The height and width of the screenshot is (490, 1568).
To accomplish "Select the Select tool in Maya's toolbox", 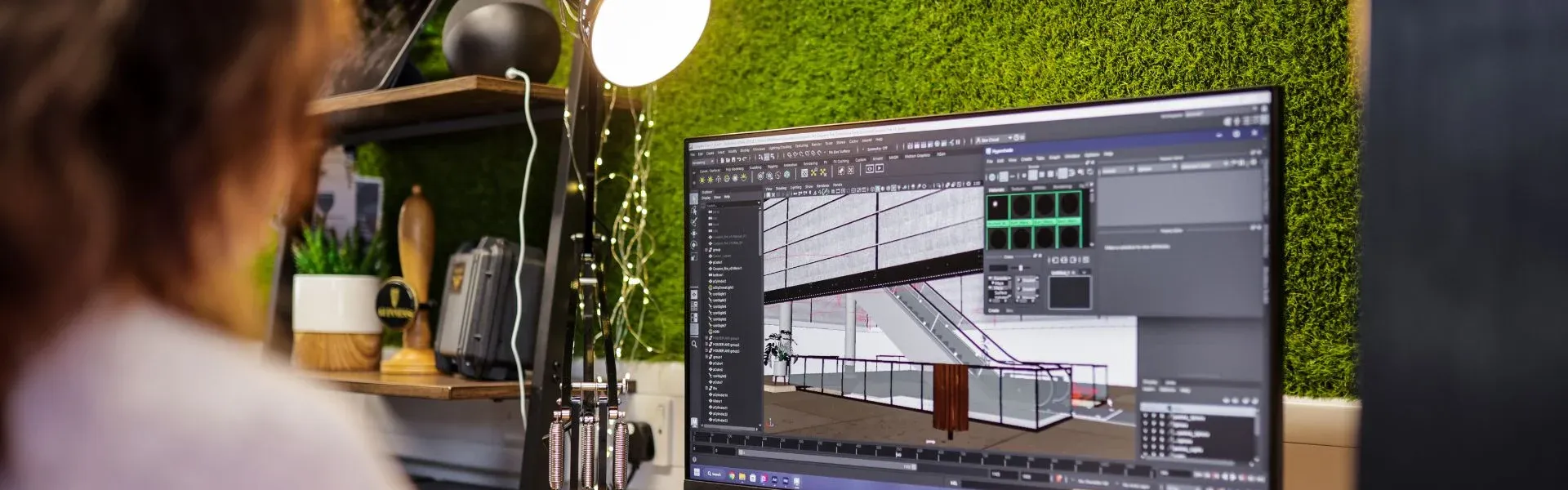I will click(x=693, y=198).
